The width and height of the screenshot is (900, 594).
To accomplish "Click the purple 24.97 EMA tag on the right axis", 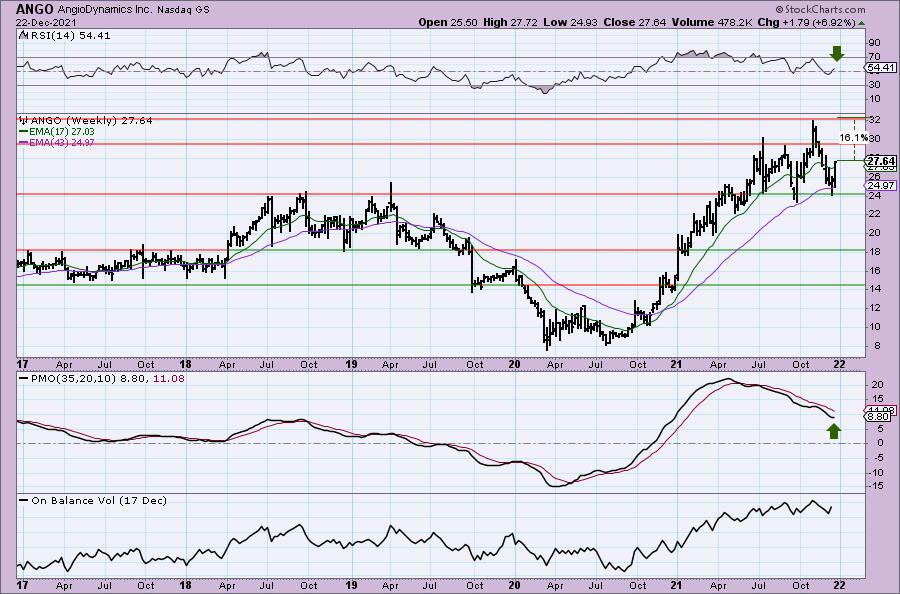I will (882, 185).
